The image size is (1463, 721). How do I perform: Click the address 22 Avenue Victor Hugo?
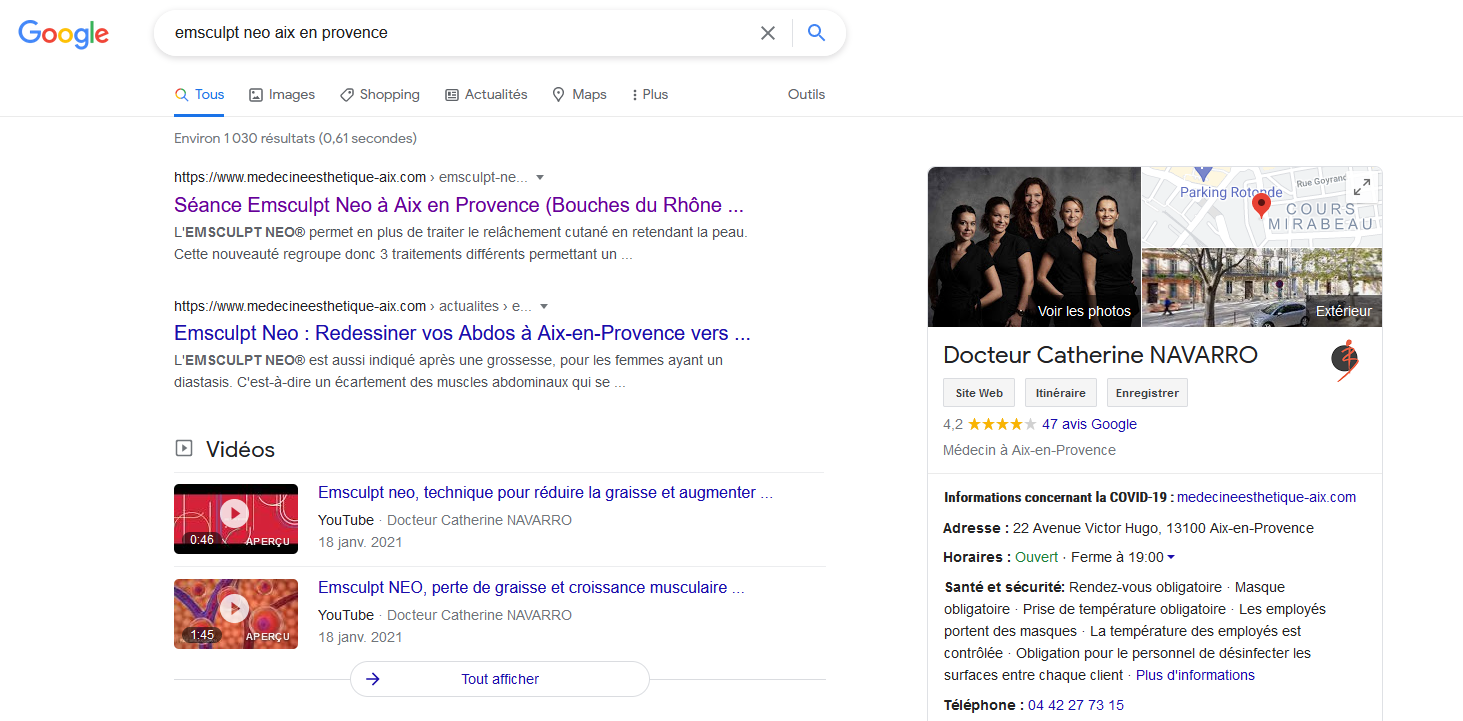pos(1163,528)
